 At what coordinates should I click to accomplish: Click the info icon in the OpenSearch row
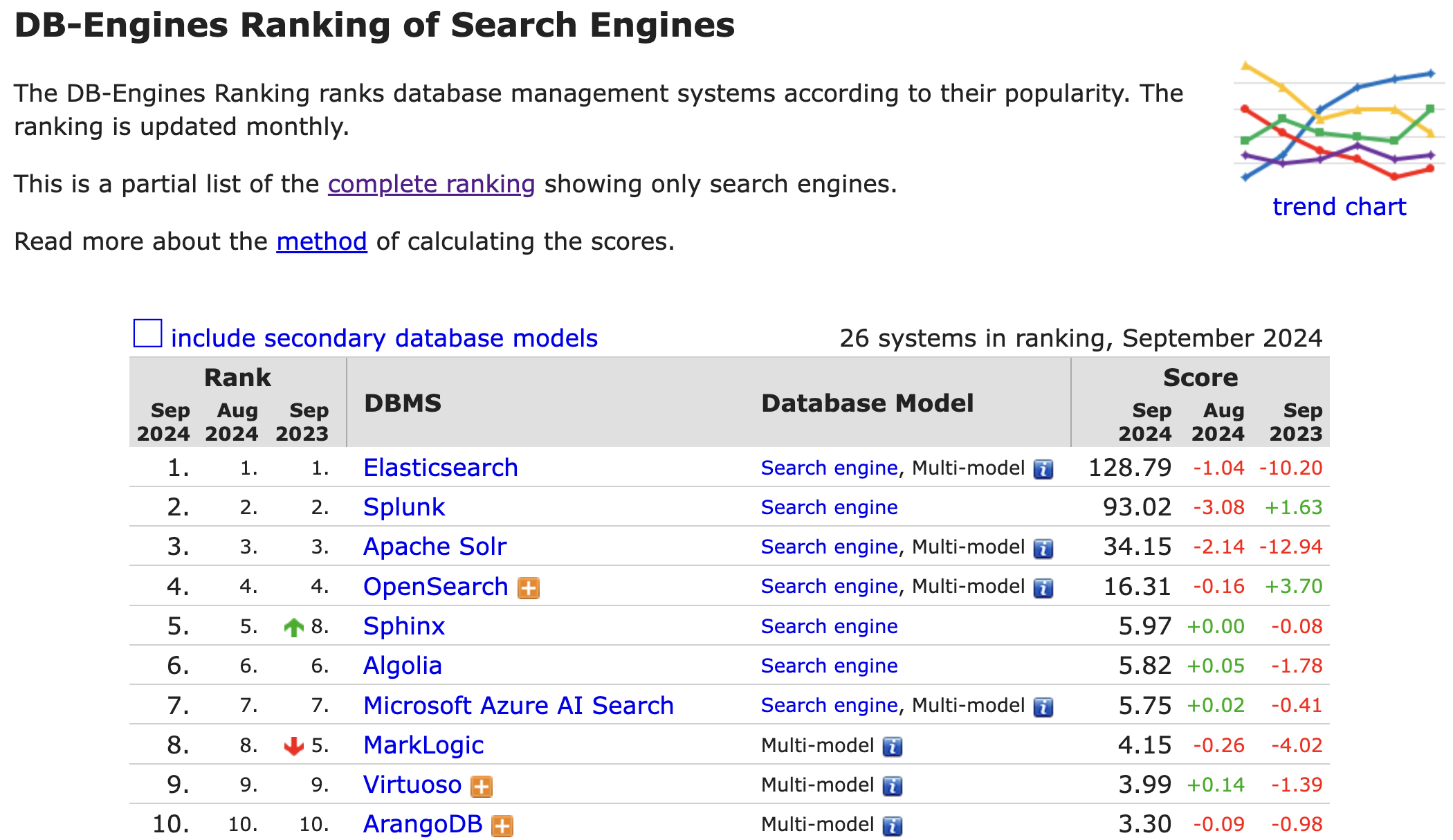[x=1043, y=588]
